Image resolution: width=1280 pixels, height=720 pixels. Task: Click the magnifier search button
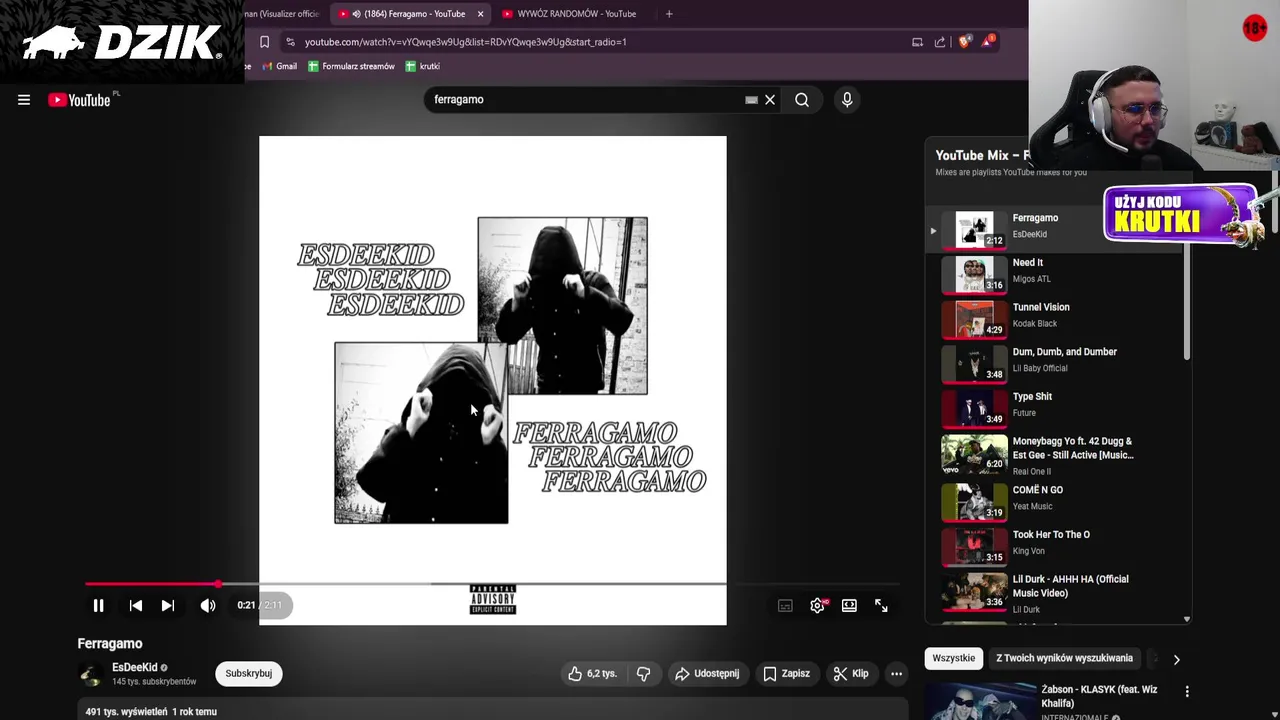[x=802, y=100]
